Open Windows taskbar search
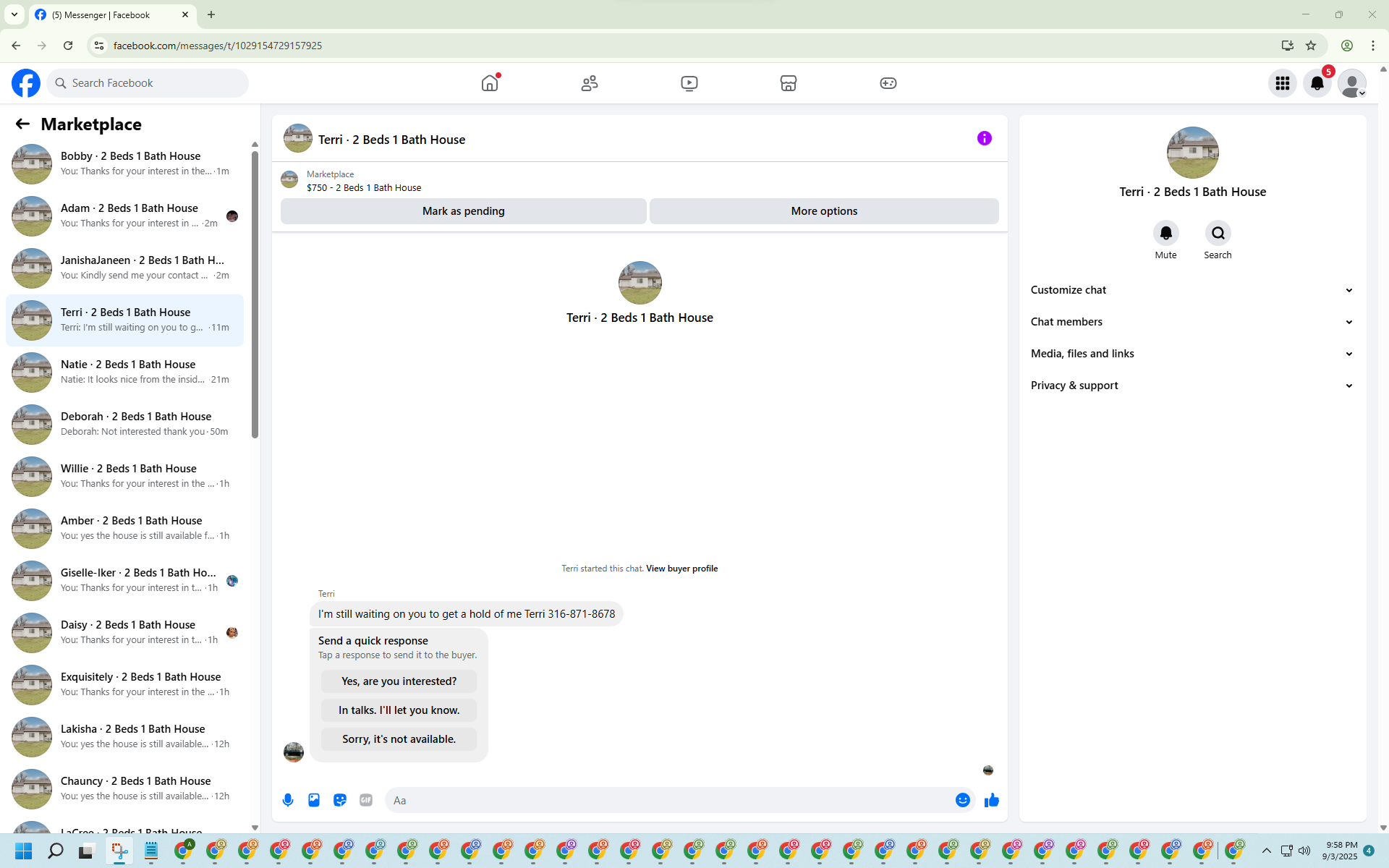Image resolution: width=1389 pixels, height=868 pixels. (x=55, y=851)
